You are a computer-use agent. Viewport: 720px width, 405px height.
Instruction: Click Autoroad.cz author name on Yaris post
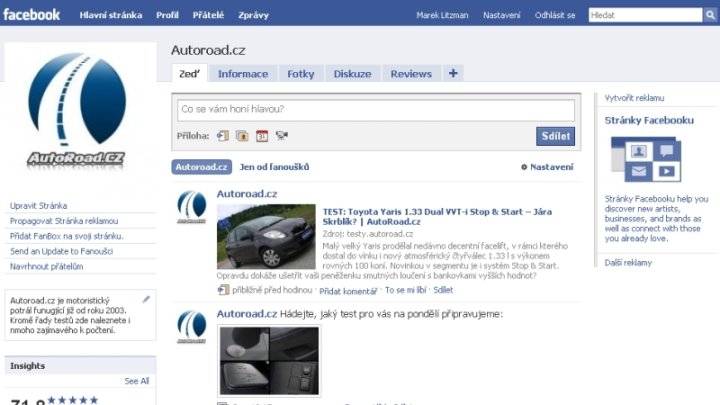pos(247,194)
